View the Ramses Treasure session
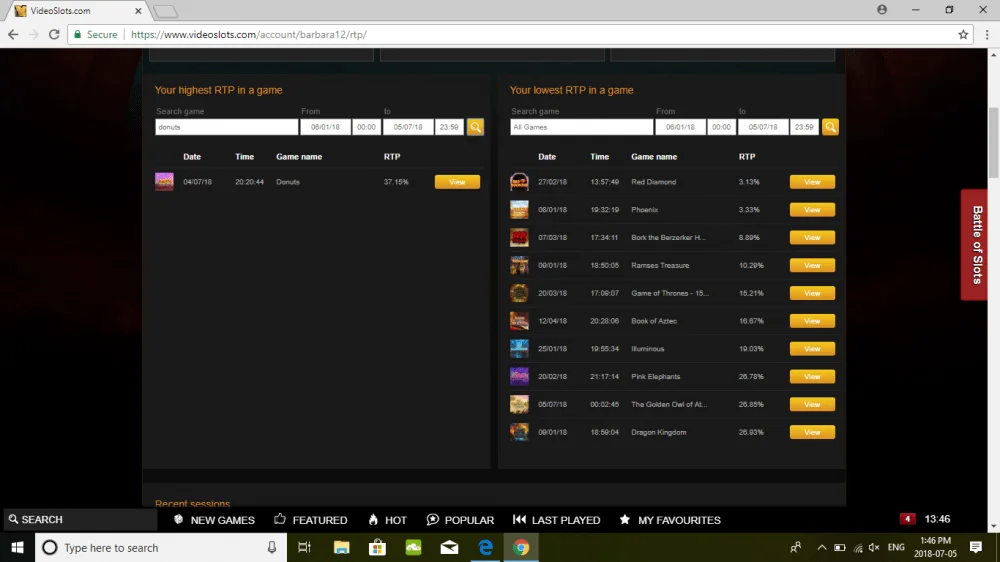The width and height of the screenshot is (1000, 562). pyautogui.click(x=812, y=265)
